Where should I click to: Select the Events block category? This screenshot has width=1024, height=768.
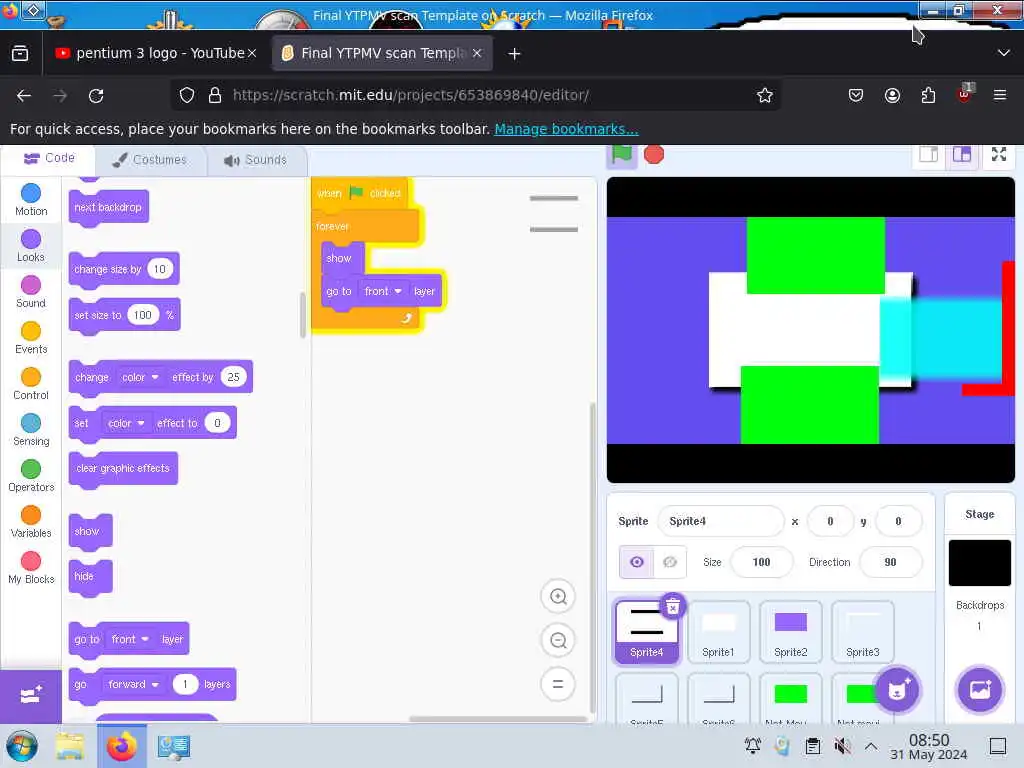coord(31,338)
